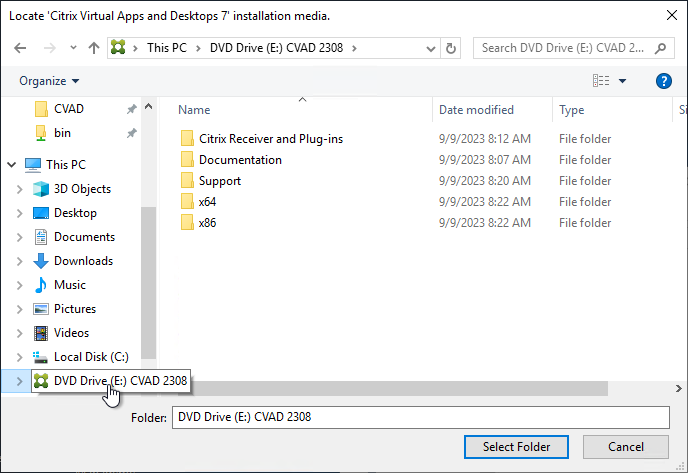The height and width of the screenshot is (473, 688).
Task: Select the x86 folder
Action: (207, 223)
